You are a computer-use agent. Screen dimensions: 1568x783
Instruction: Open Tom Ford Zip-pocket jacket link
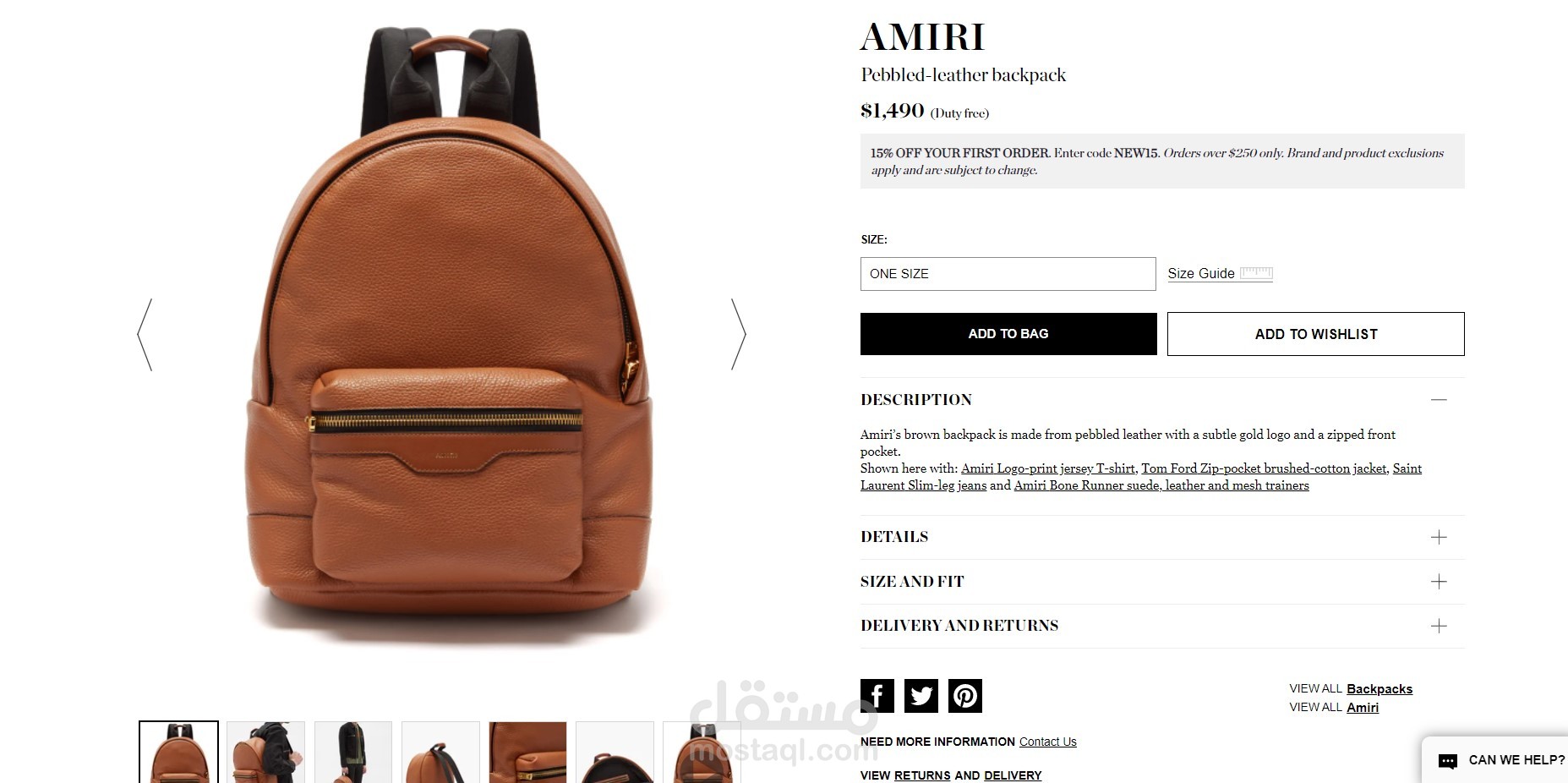point(1264,468)
